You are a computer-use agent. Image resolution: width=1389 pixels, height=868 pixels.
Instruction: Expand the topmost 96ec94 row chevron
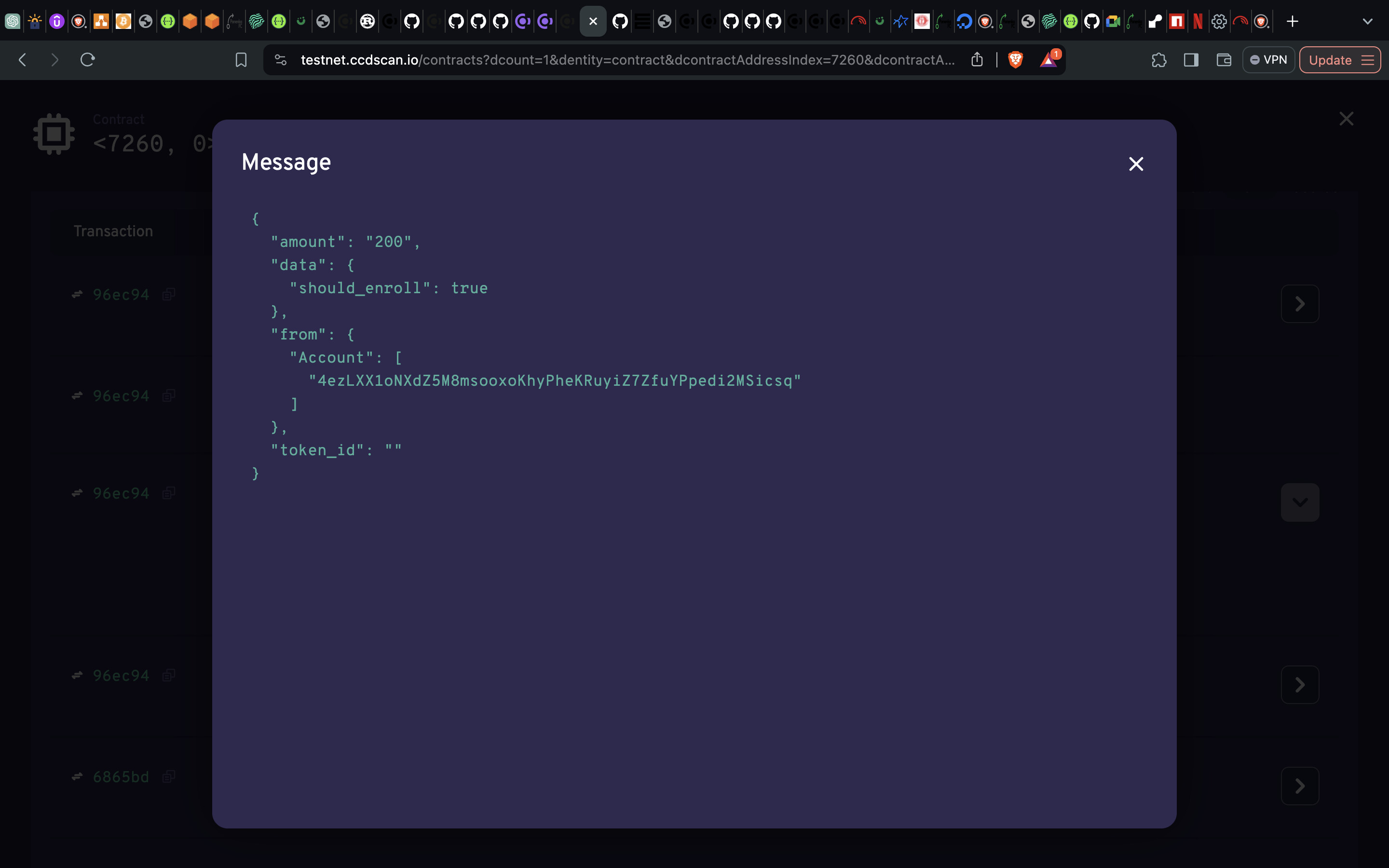pos(1300,304)
